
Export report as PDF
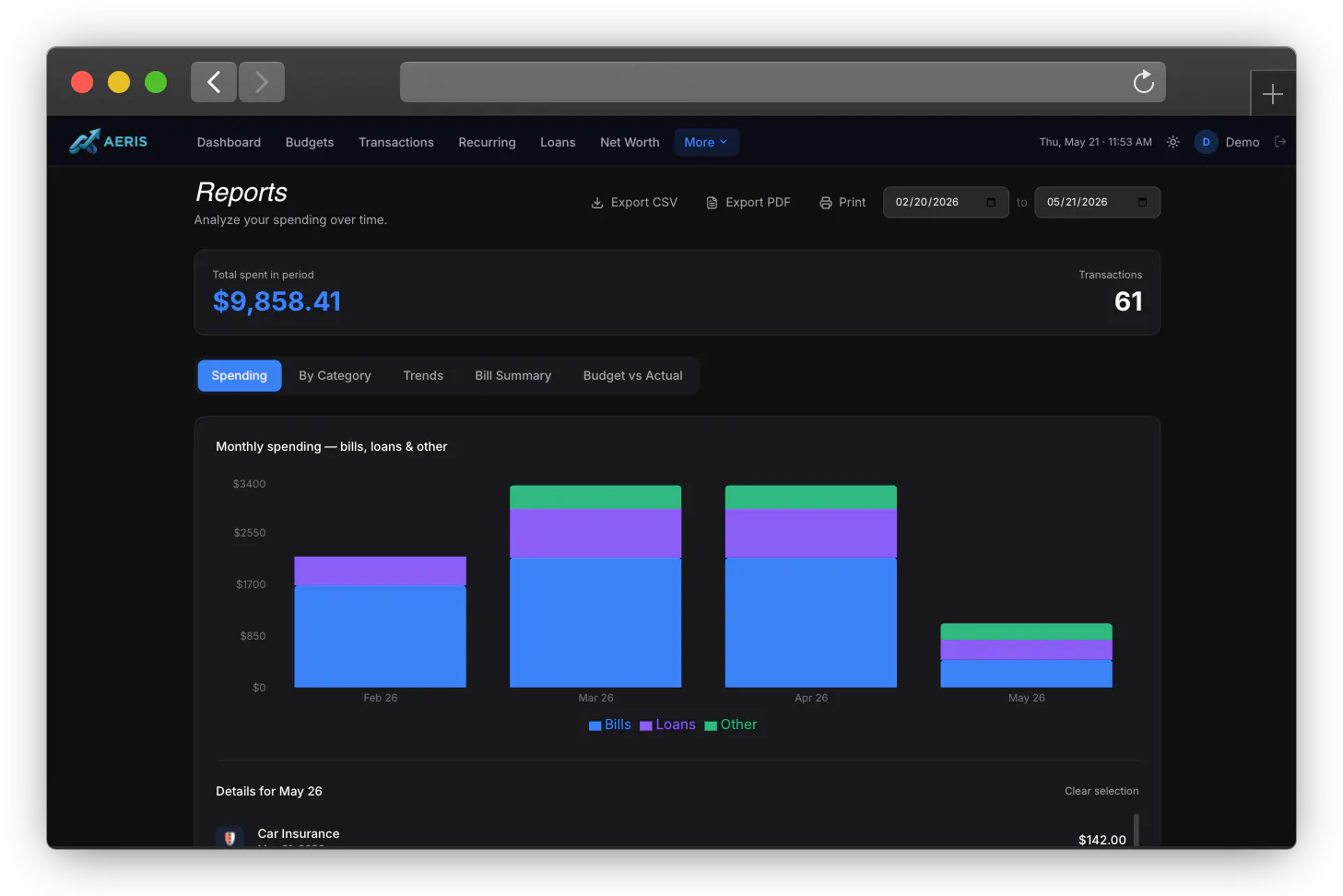point(748,202)
